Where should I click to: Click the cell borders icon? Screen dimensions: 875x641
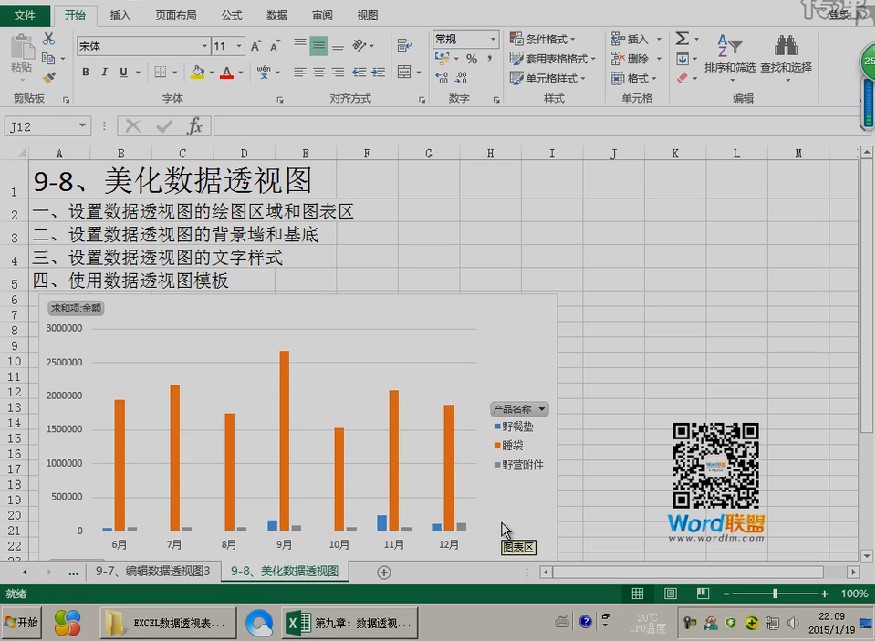click(160, 71)
